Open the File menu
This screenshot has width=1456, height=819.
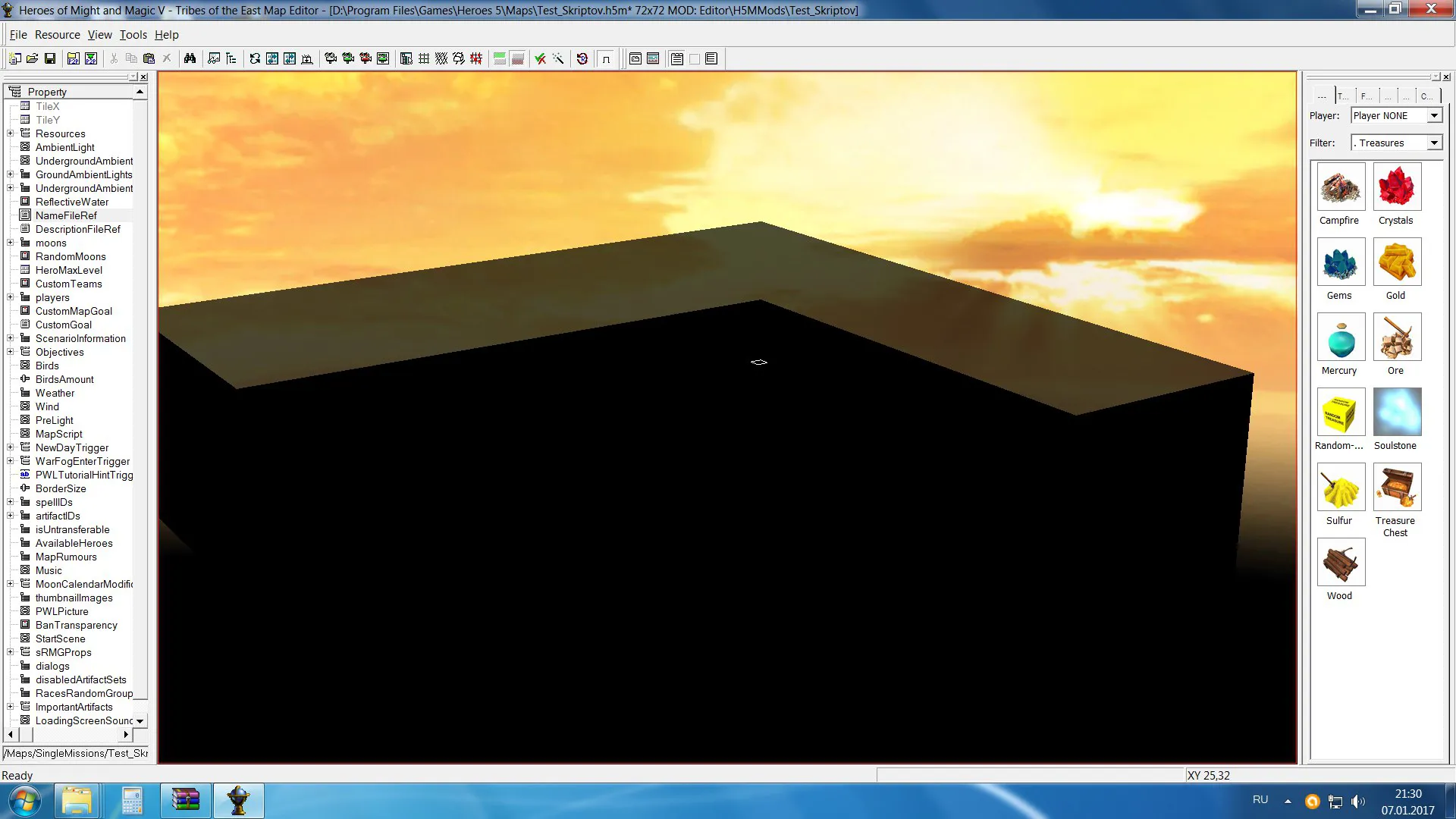(x=18, y=35)
